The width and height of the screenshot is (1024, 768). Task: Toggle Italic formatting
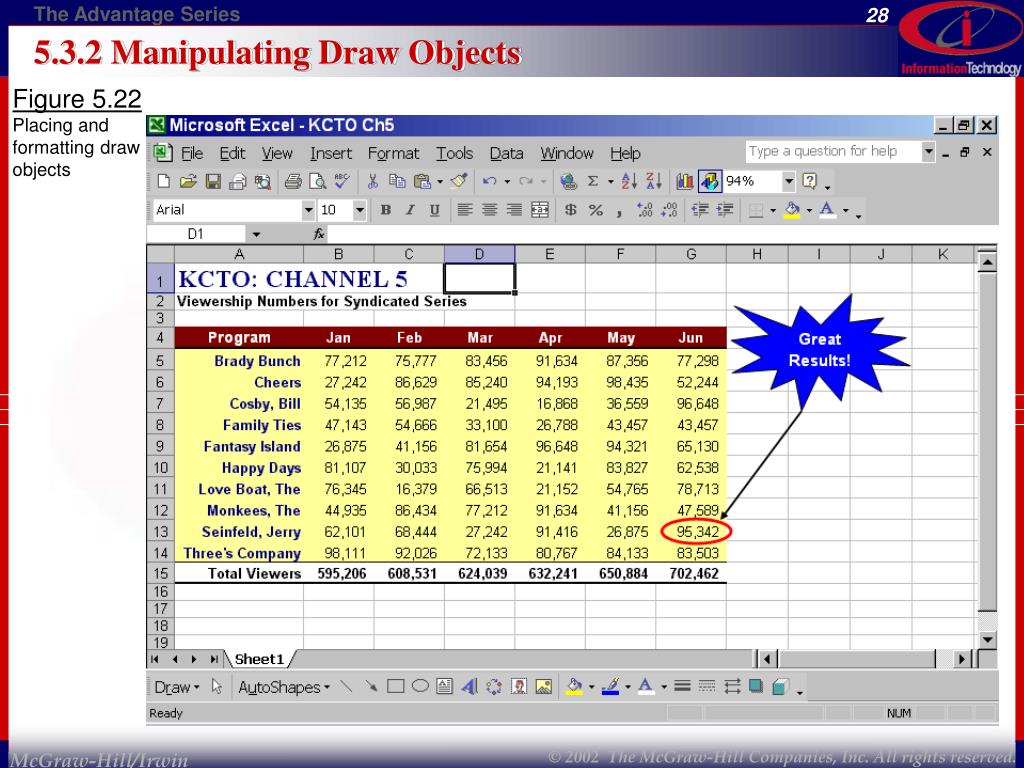[409, 210]
